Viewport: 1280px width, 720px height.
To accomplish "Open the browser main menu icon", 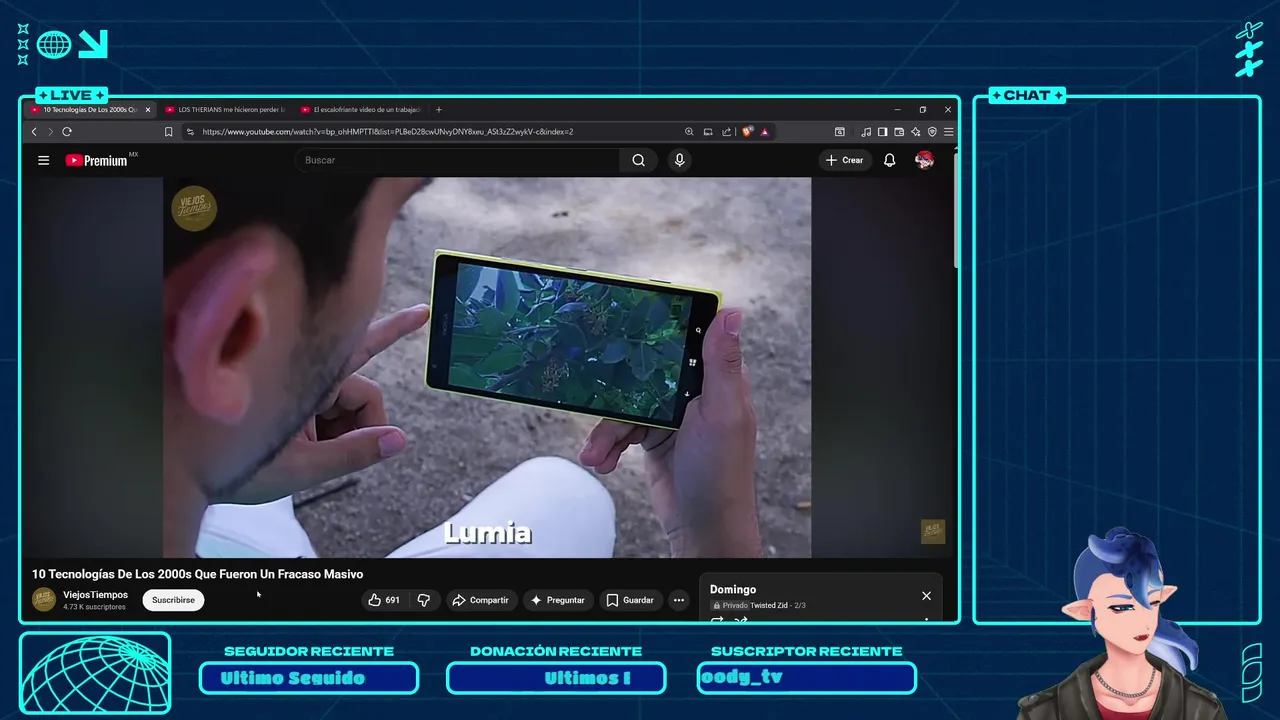I will tap(948, 132).
